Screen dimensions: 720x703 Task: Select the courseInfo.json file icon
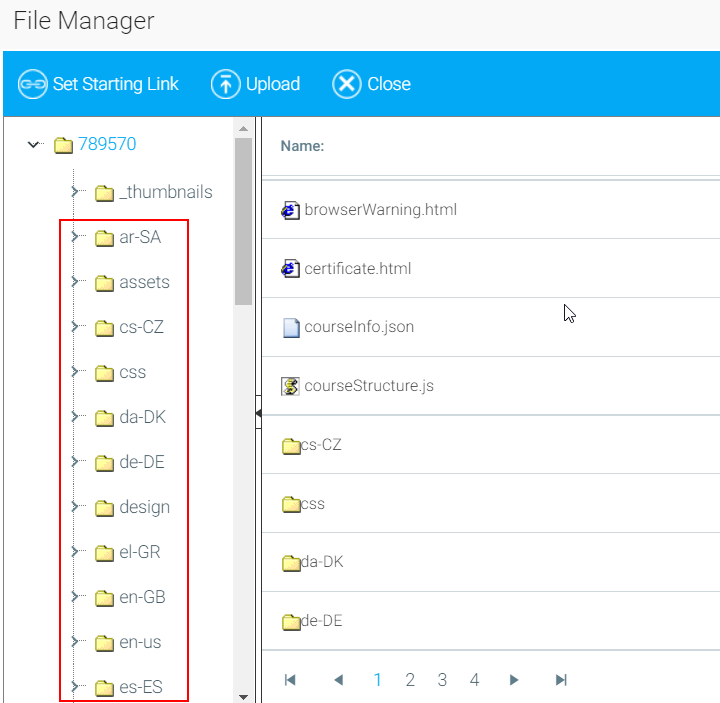[x=291, y=327]
